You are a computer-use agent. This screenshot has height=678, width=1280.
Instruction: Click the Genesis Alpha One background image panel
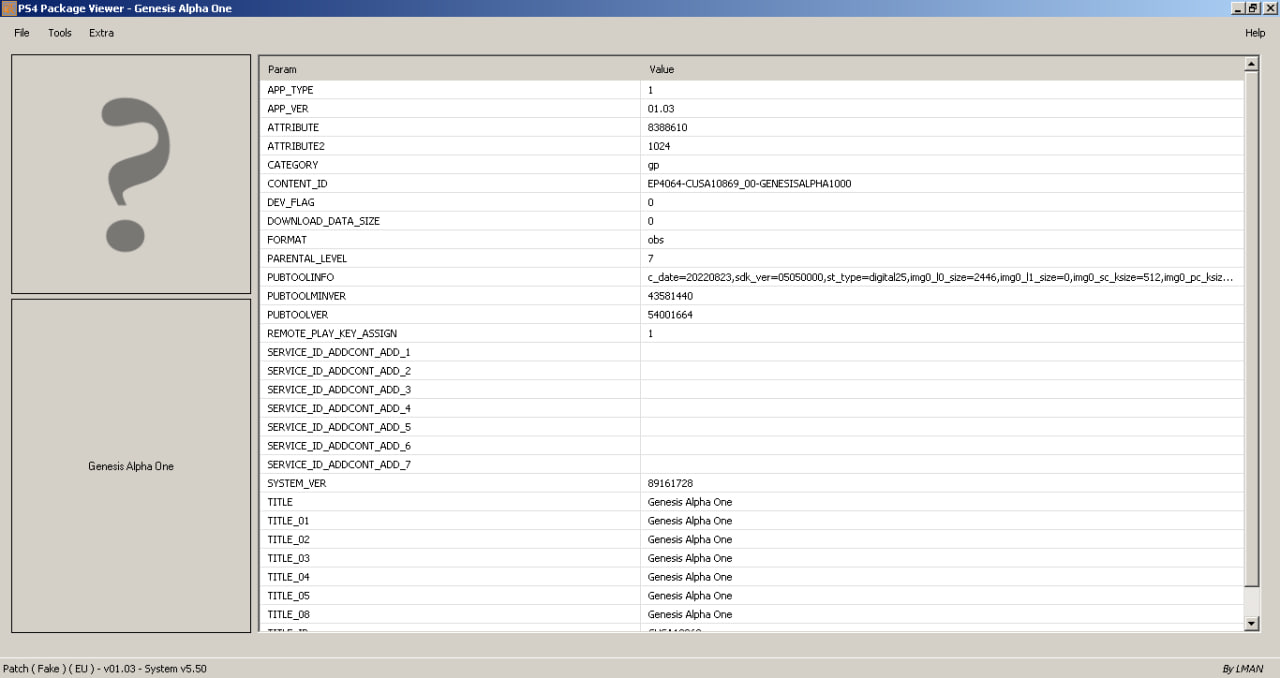[131, 466]
